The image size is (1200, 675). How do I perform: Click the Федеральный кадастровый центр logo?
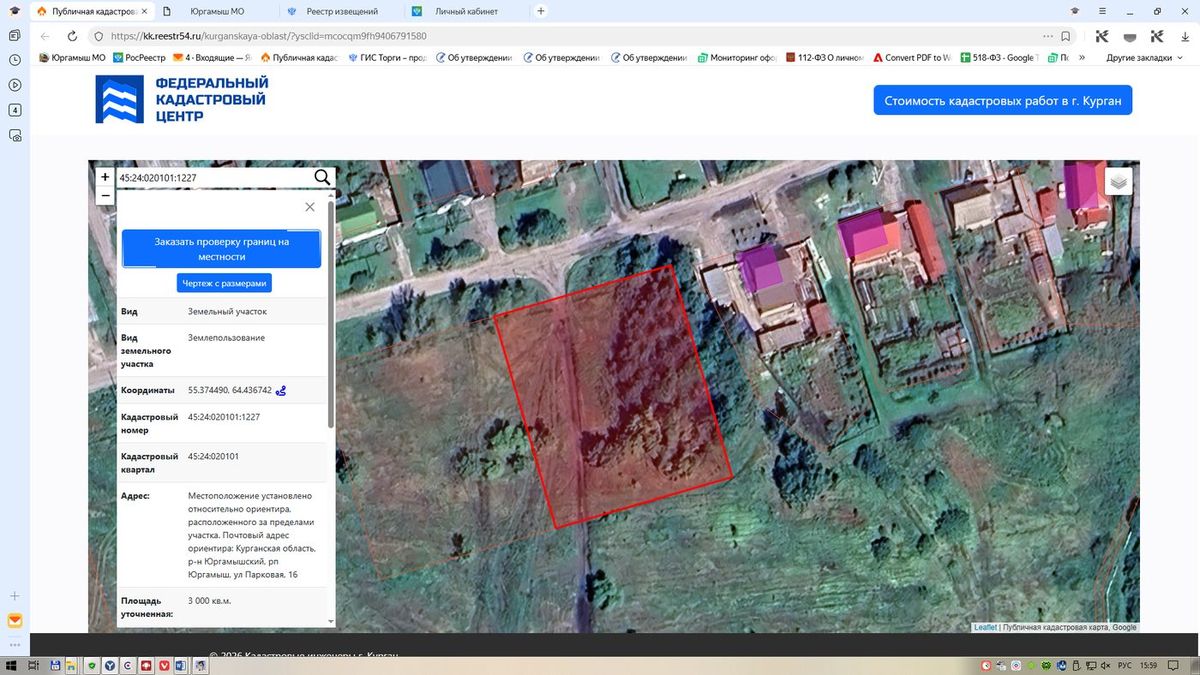point(182,99)
